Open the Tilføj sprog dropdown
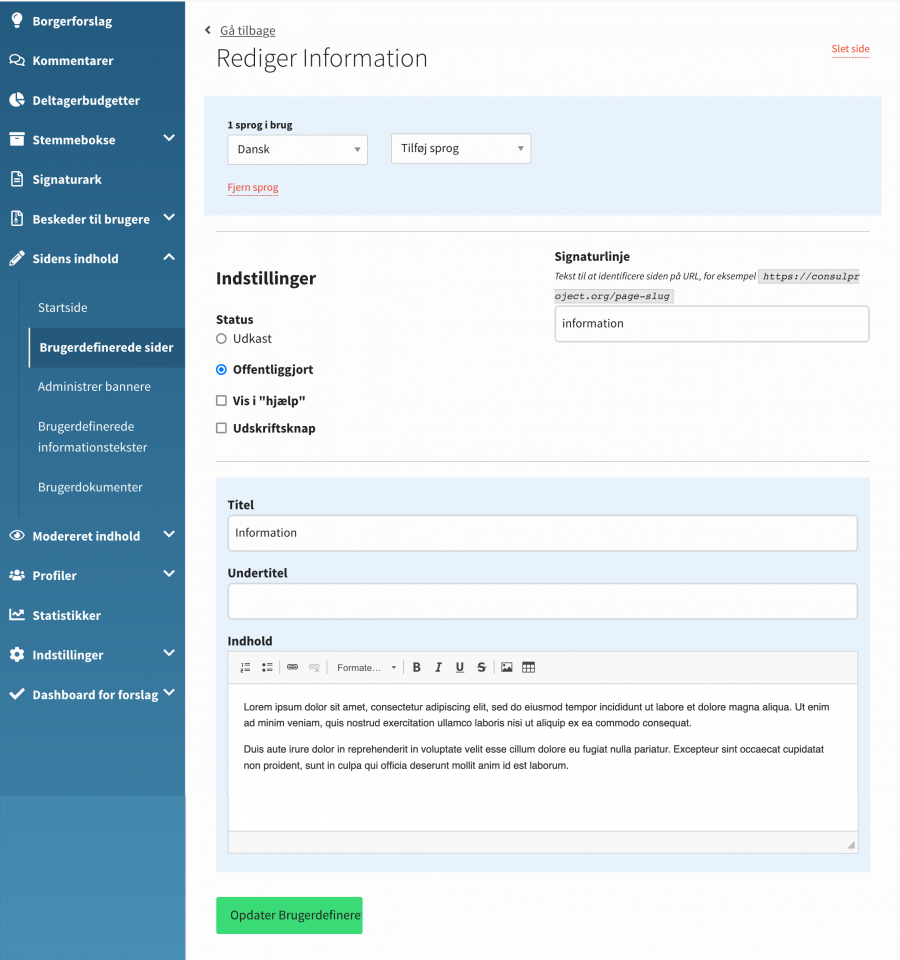This screenshot has width=900, height=960. click(x=460, y=147)
